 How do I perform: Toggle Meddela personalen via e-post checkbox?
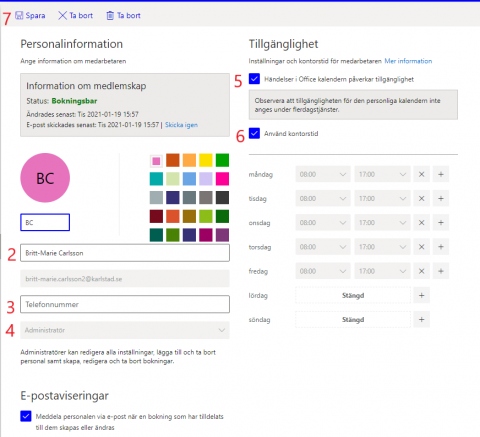pyautogui.click(x=26, y=416)
